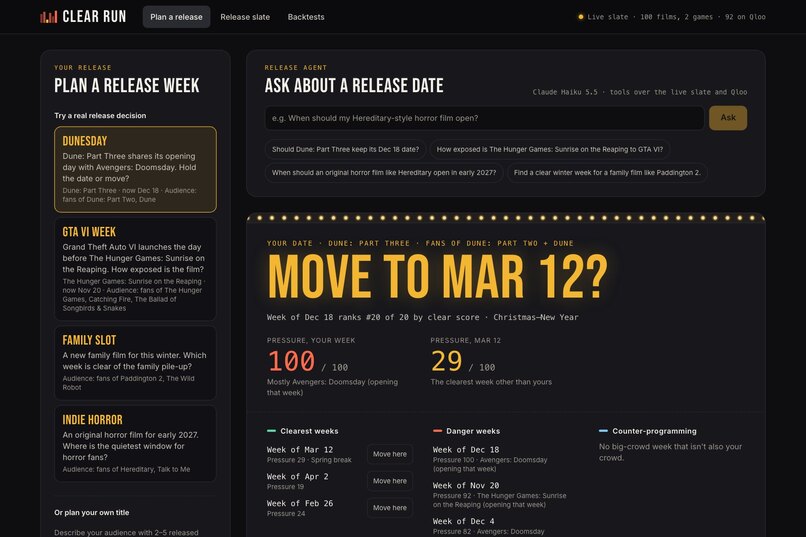Viewport: 806px width, 537px height.
Task: Click the 'Claude Haiku 5.5' tools caption
Action: 640,92
